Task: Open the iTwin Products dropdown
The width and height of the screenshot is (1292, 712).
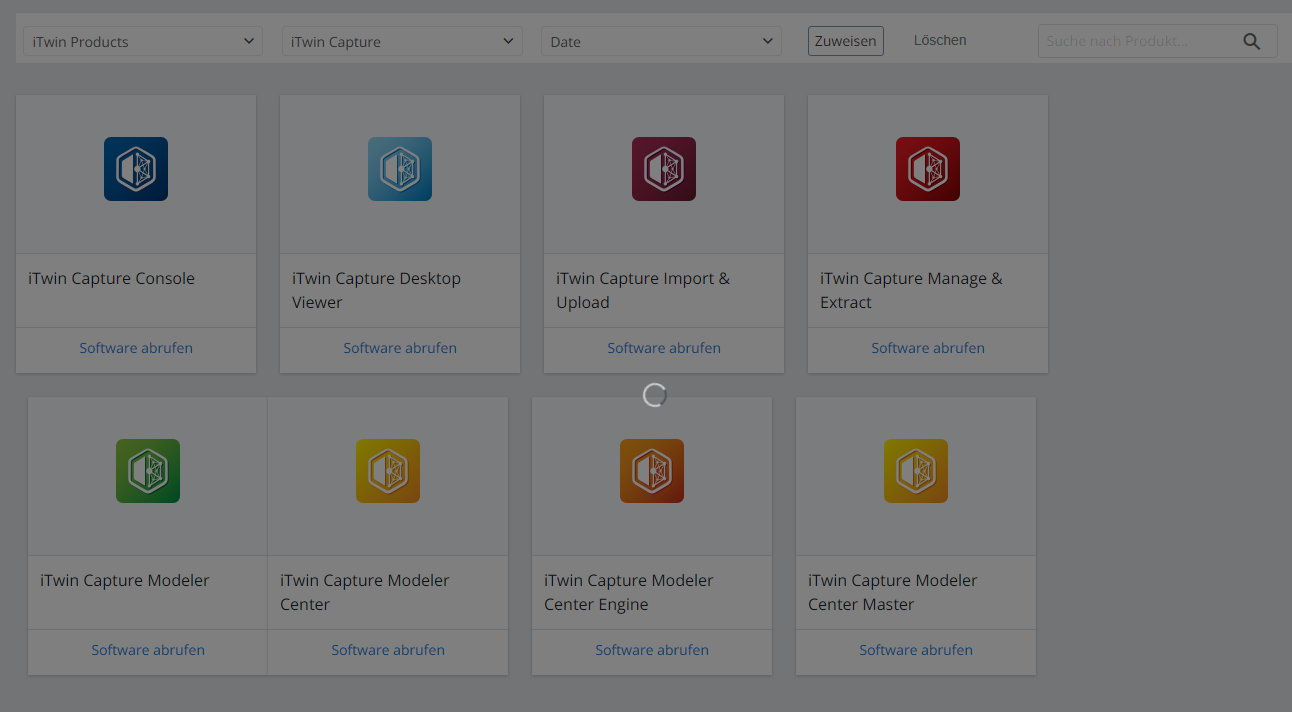Action: pos(143,42)
